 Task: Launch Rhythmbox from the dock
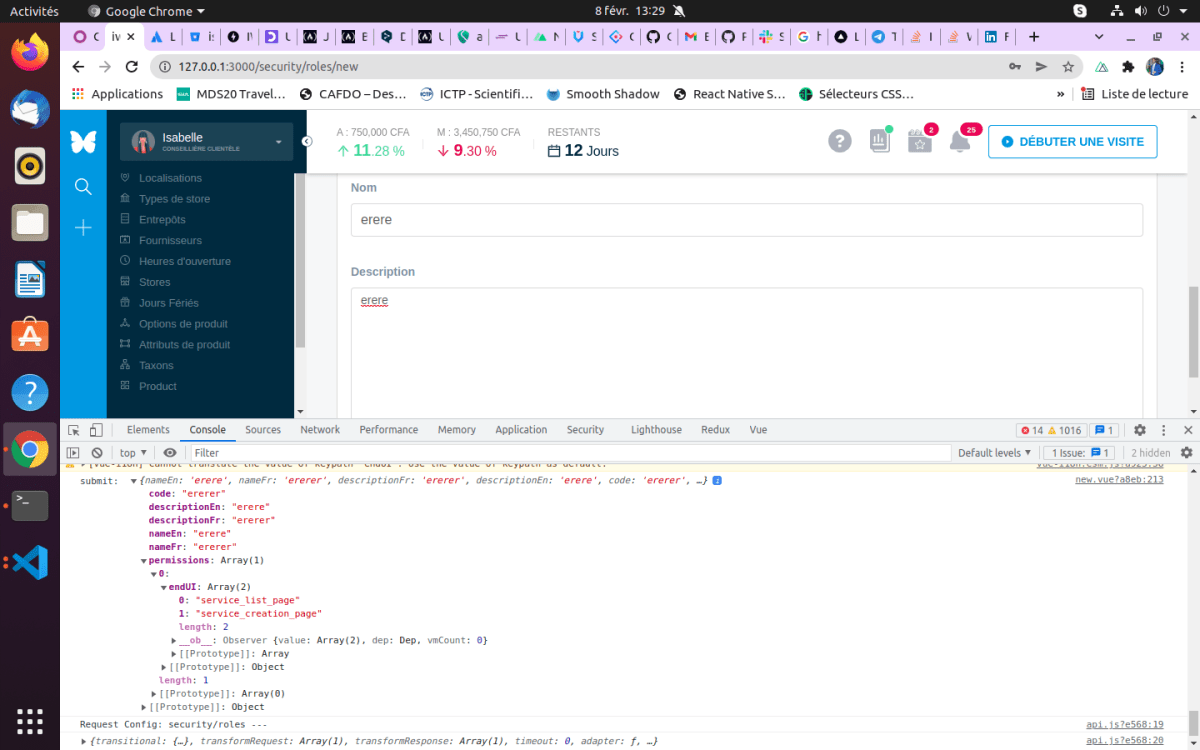pyautogui.click(x=30, y=165)
